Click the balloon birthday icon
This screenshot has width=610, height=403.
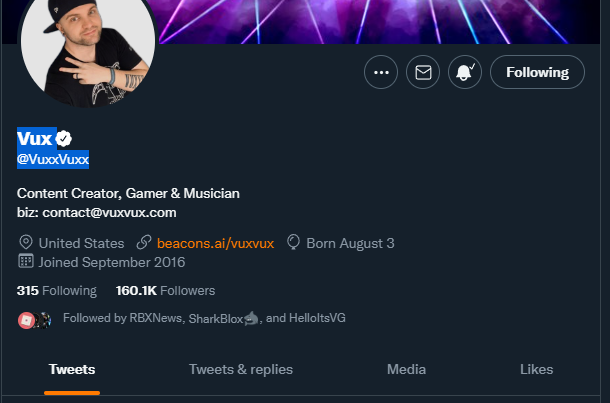pos(293,242)
